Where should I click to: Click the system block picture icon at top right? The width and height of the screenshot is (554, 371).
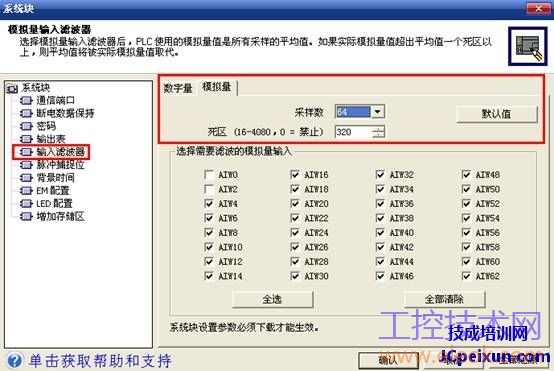click(x=528, y=46)
